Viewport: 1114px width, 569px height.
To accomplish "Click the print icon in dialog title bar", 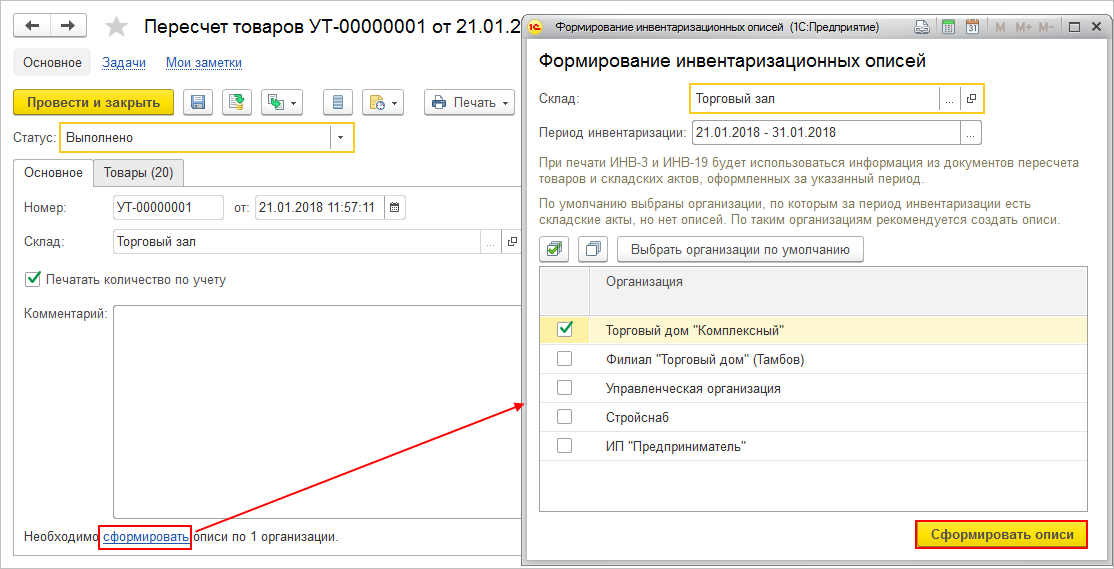I will 921,27.
